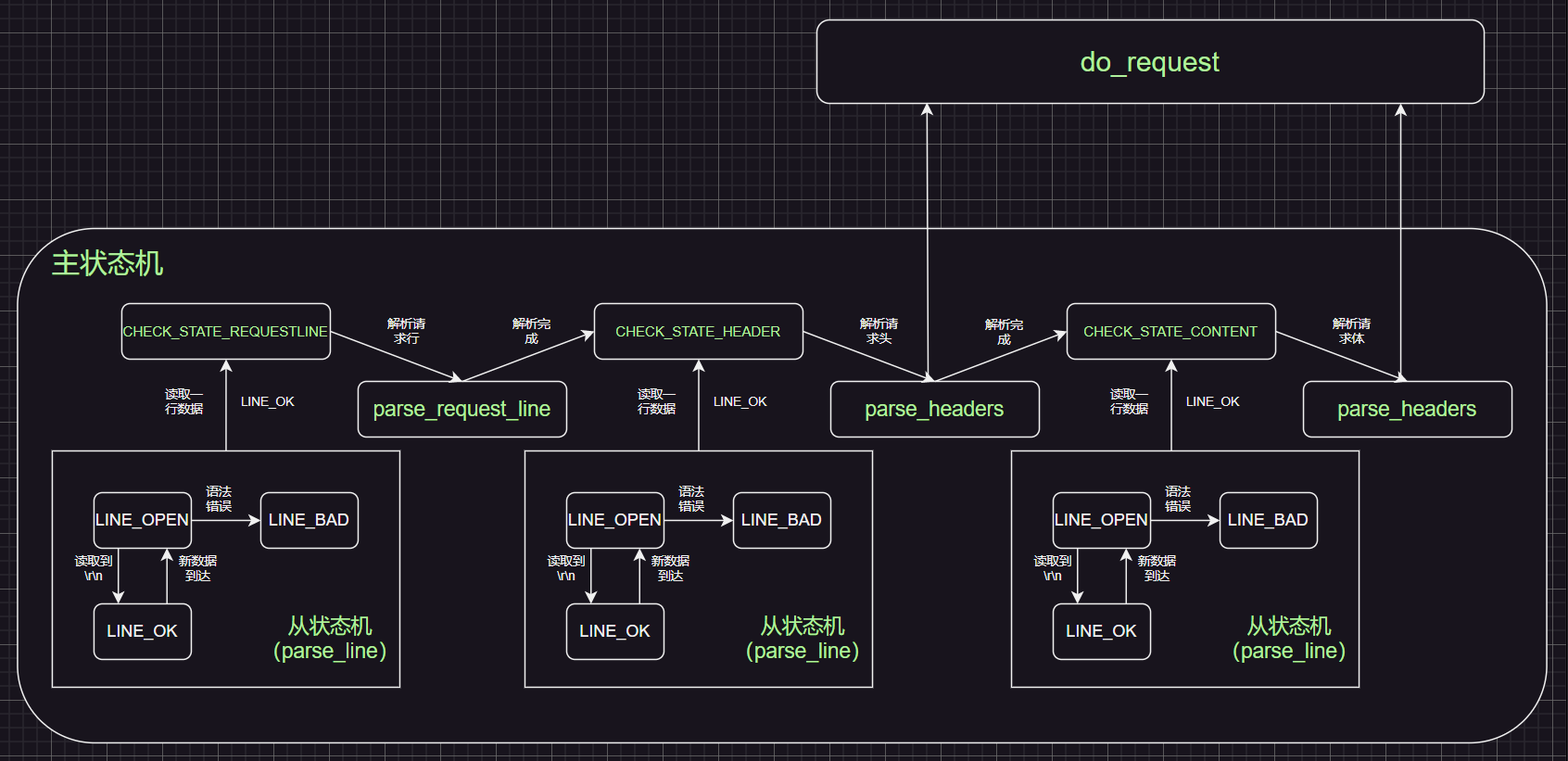Click 读取一行数据 label below CHECK_STATE_CONTENT

1130,401
